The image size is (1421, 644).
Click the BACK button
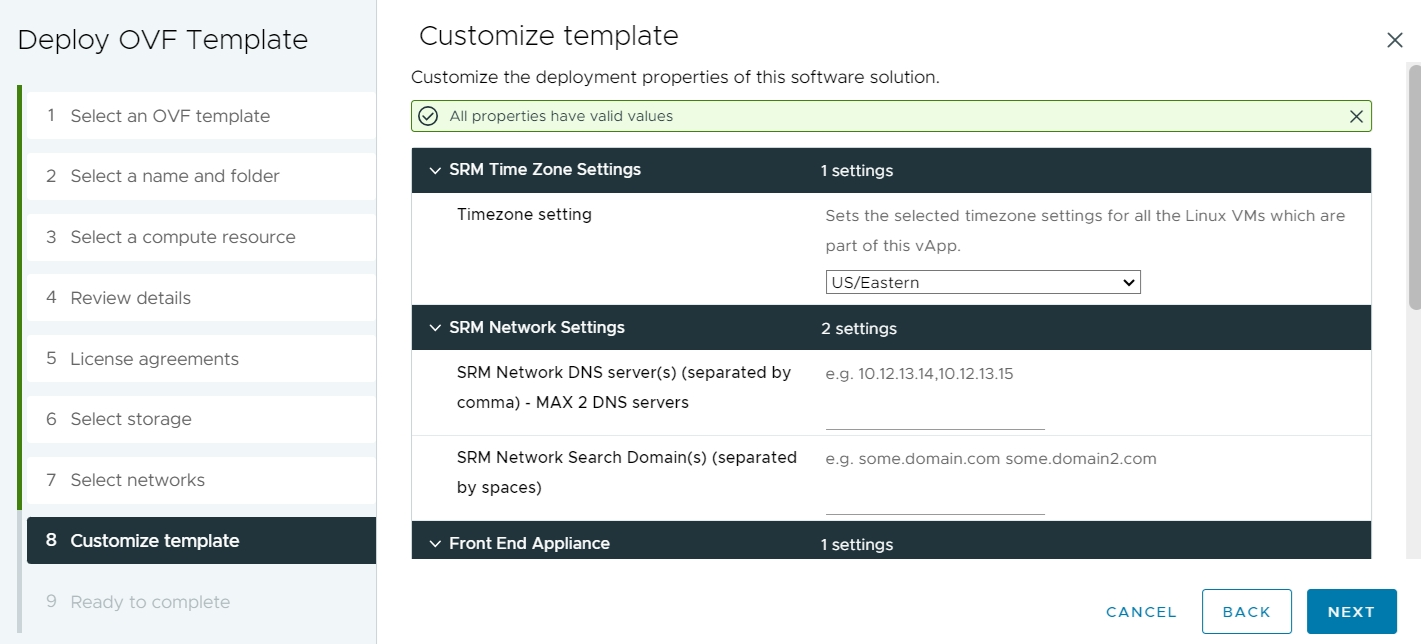coord(1246,611)
